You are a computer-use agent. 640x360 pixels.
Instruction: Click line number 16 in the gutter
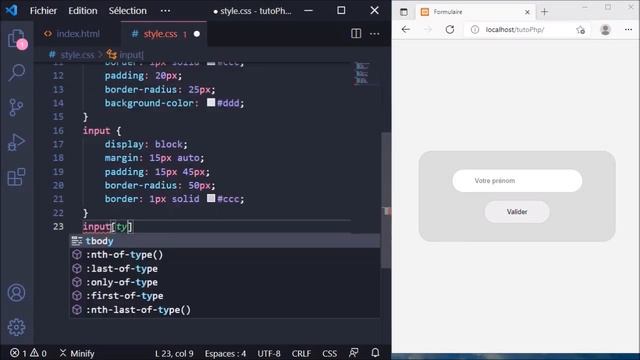point(58,131)
